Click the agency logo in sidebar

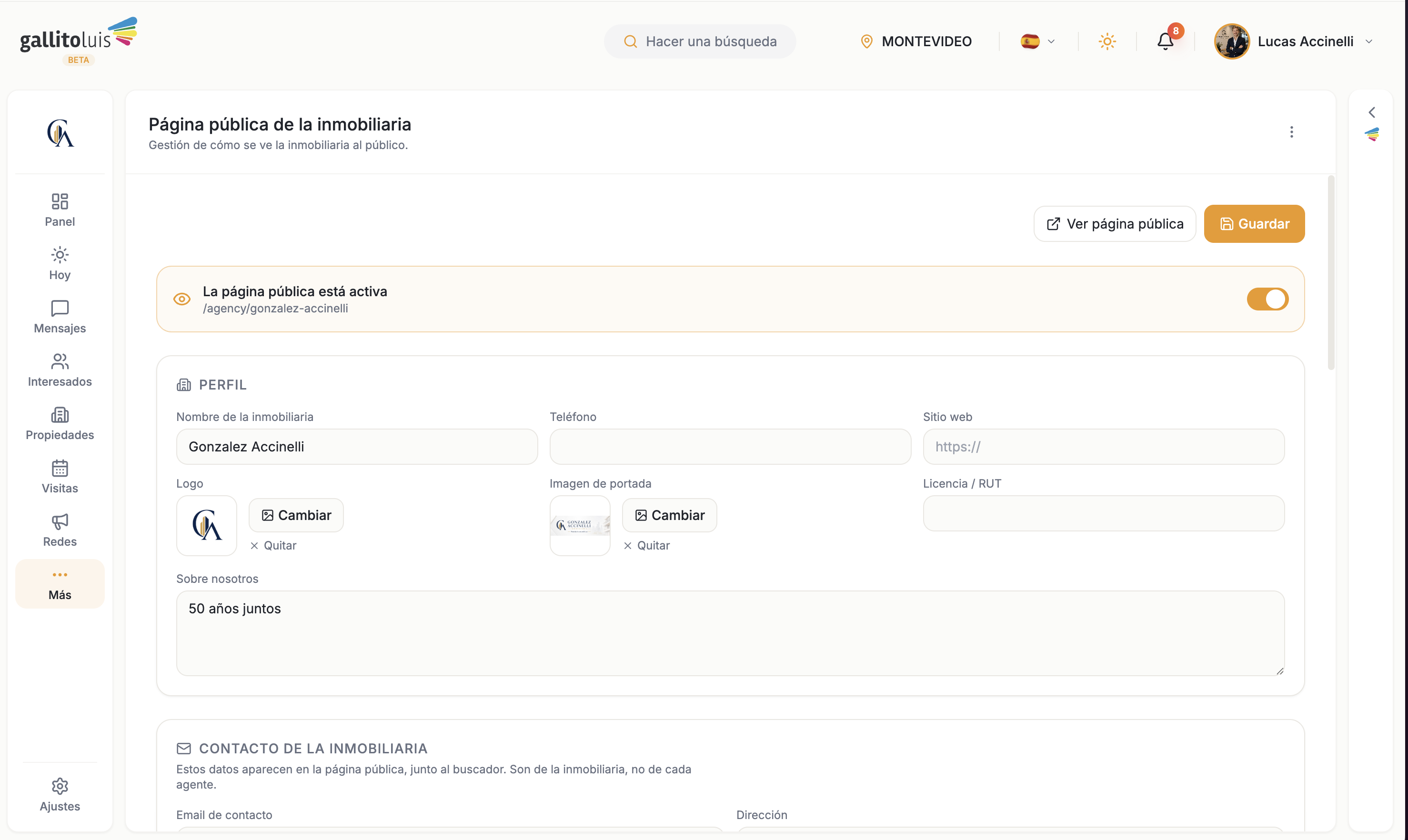(x=60, y=133)
